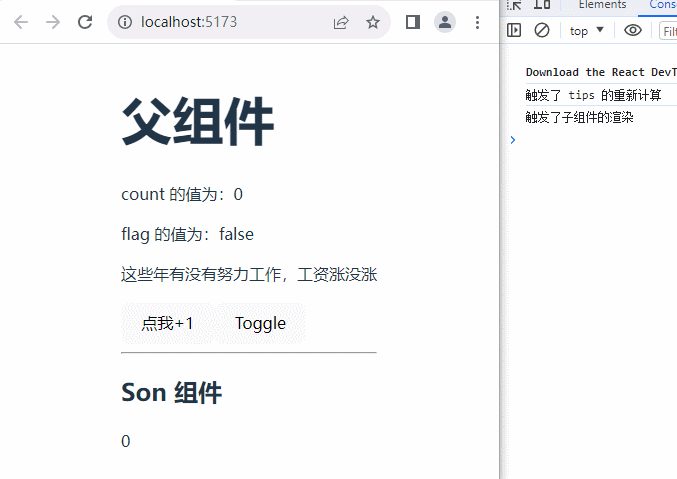This screenshot has width=677, height=479.
Task: Open Chrome's three-dot menu
Action: tap(477, 22)
